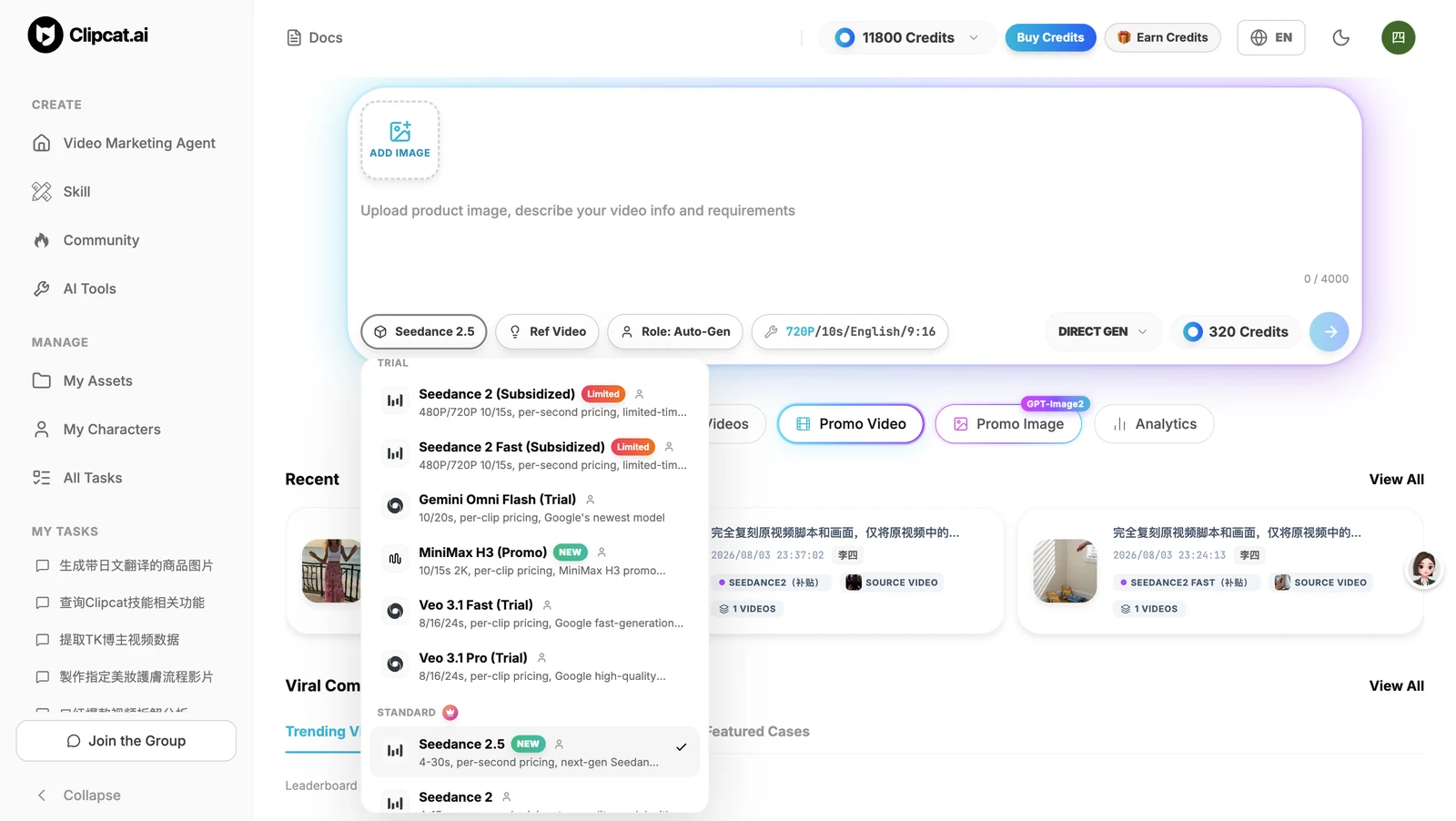Click the Video Marketing Agent home icon
1456x821 pixels.
(42, 143)
